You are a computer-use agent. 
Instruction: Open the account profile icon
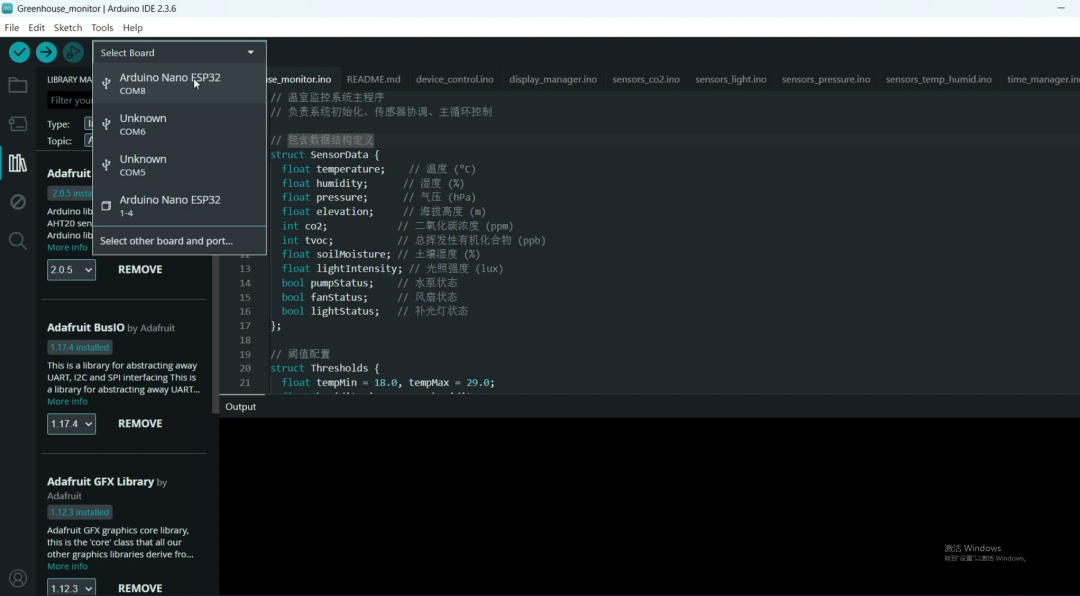18,578
